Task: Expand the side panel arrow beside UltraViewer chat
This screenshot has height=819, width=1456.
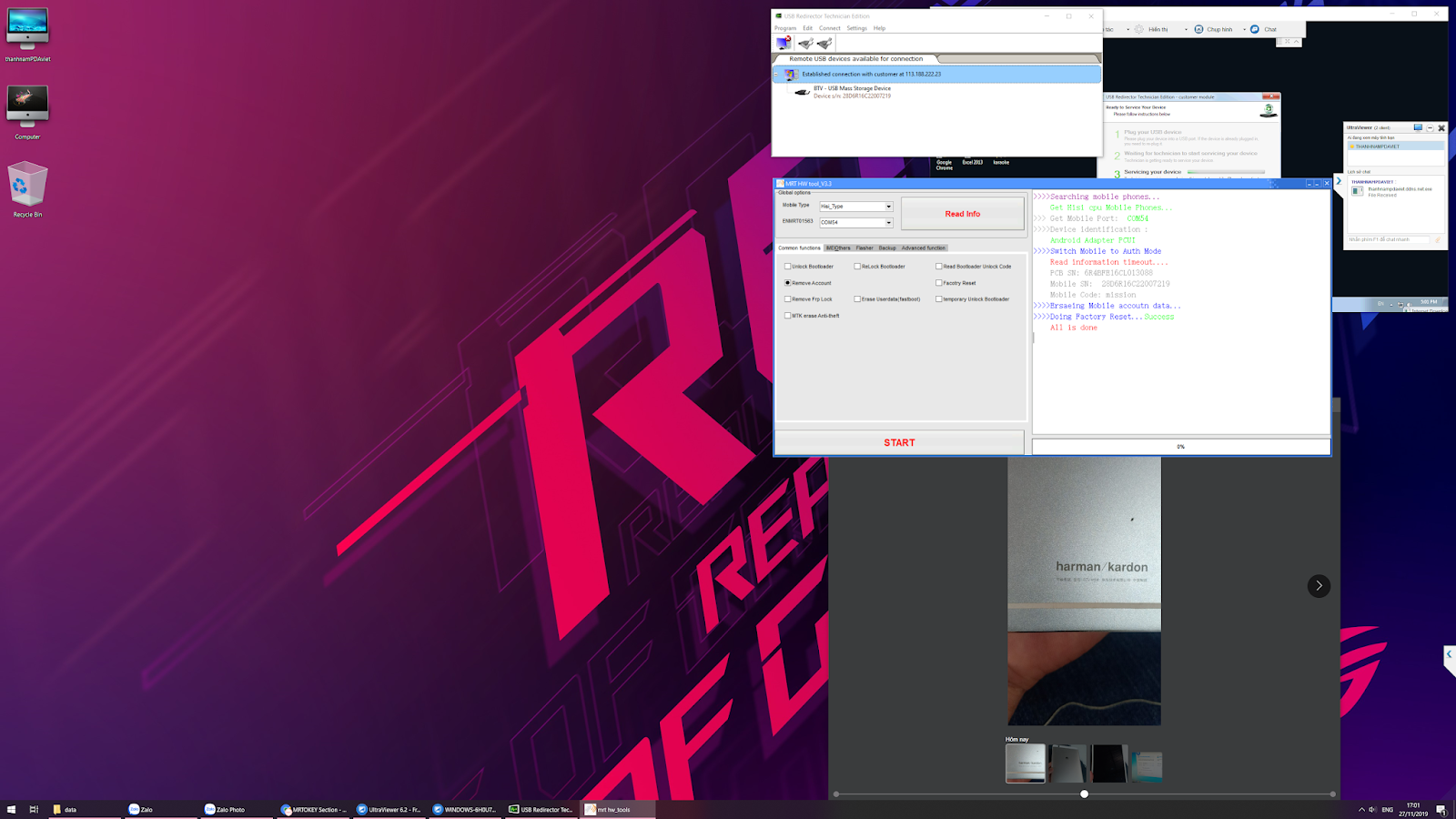Action: tap(1339, 181)
